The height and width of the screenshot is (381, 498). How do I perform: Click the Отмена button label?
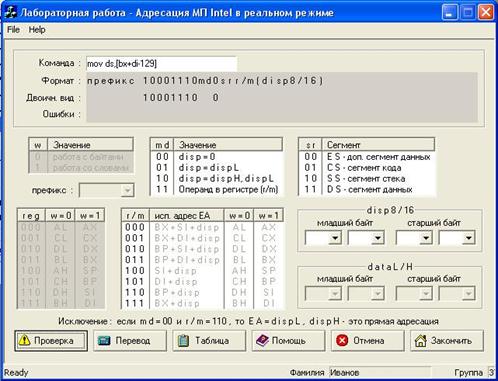click(x=369, y=341)
